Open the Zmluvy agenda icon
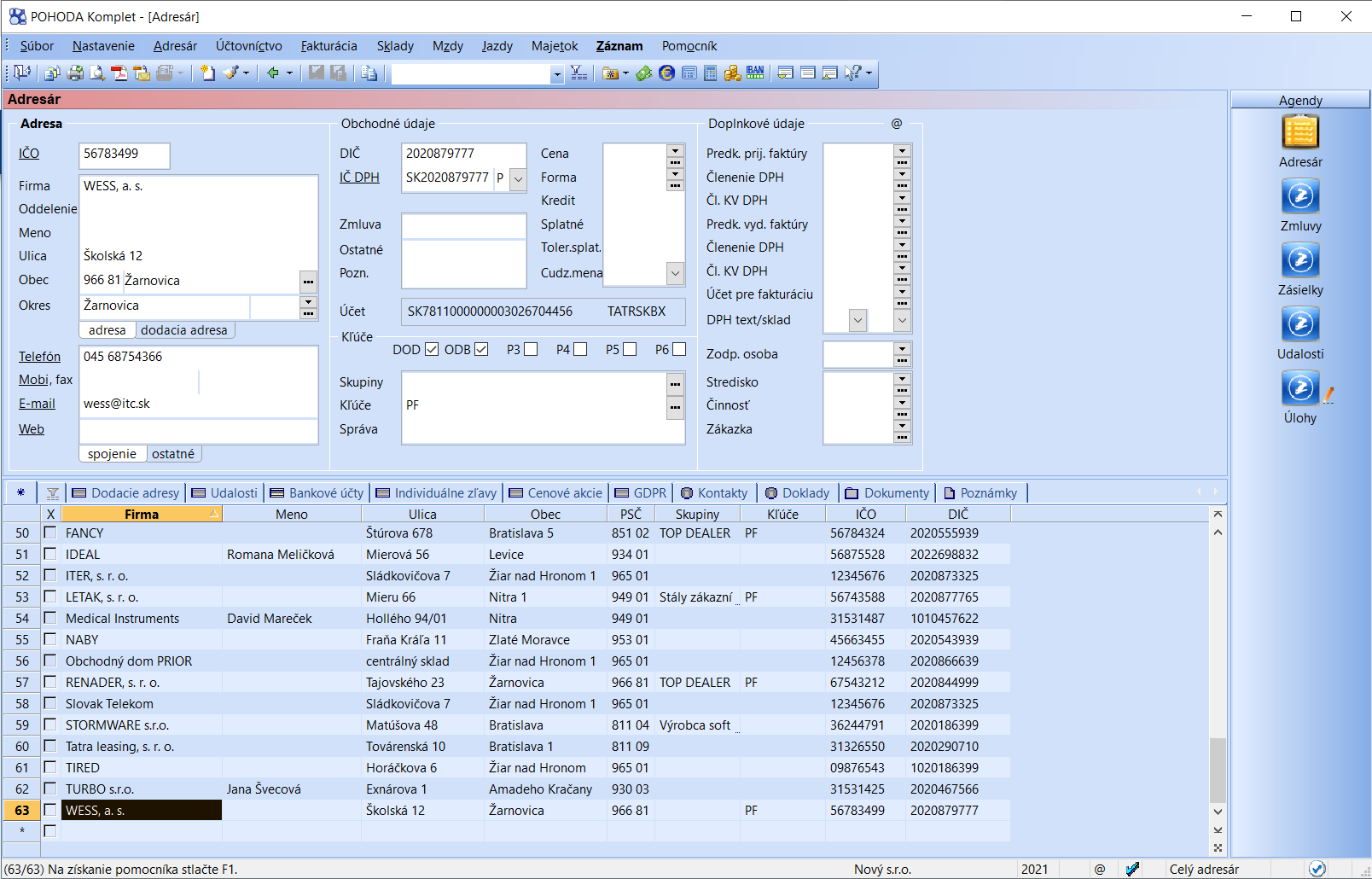 [x=1300, y=196]
